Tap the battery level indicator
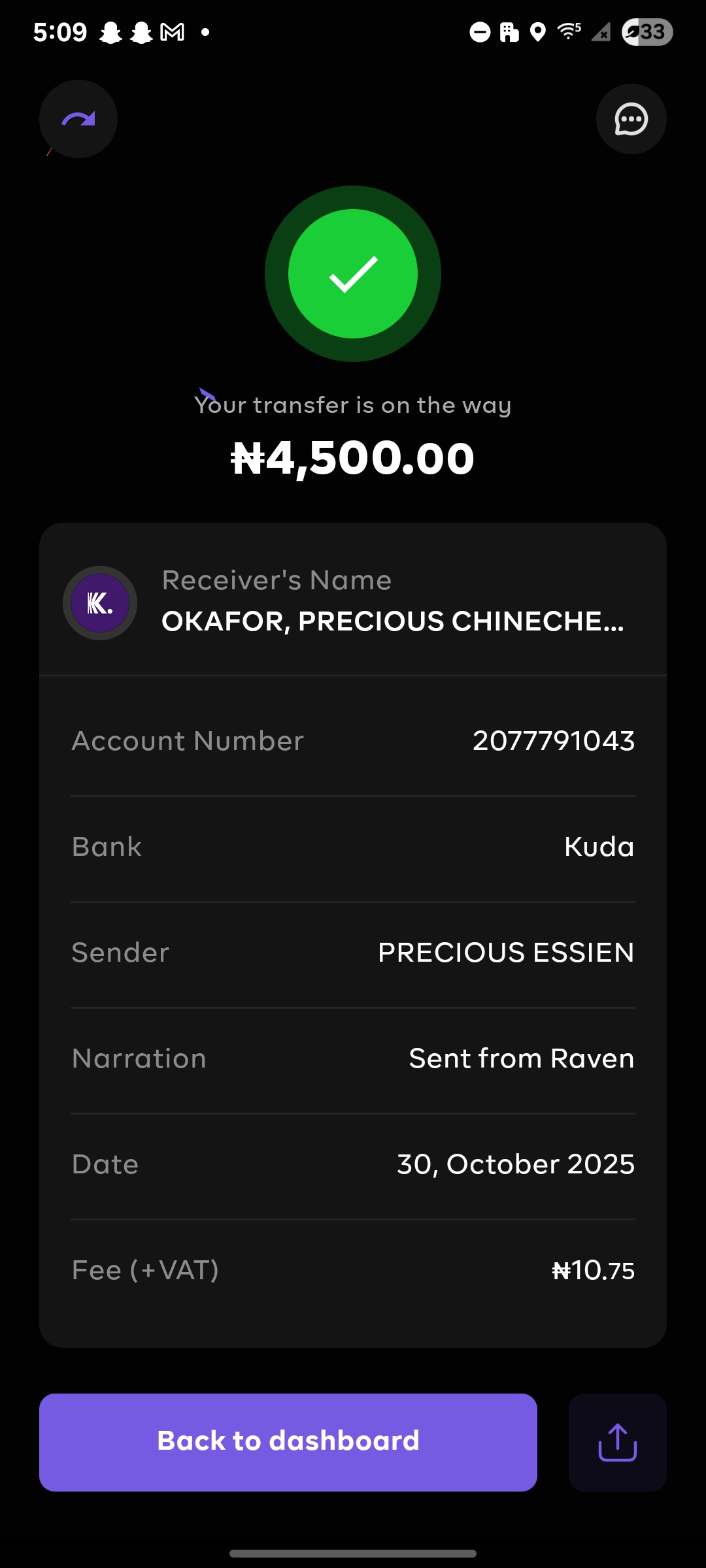 pos(647,32)
